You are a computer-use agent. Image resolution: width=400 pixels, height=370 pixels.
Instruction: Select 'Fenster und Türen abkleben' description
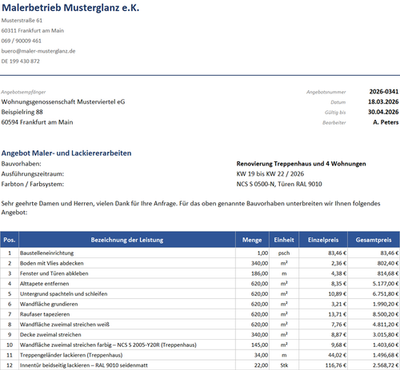tap(54, 273)
